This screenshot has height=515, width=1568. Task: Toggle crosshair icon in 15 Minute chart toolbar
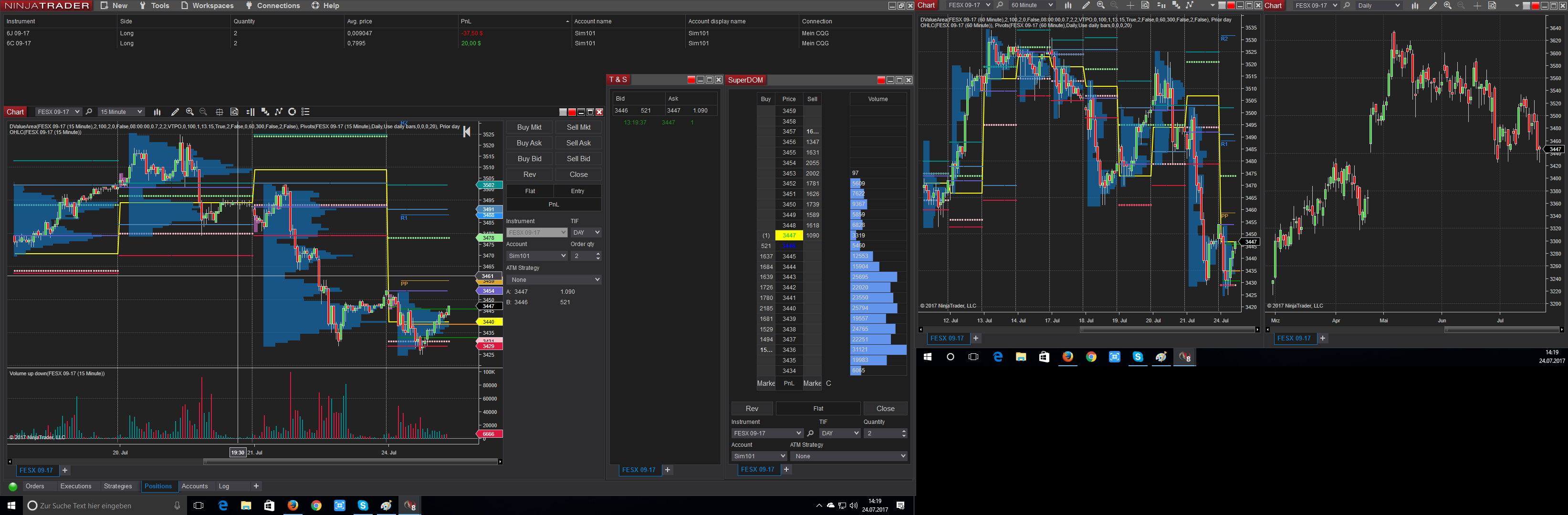pyautogui.click(x=219, y=112)
